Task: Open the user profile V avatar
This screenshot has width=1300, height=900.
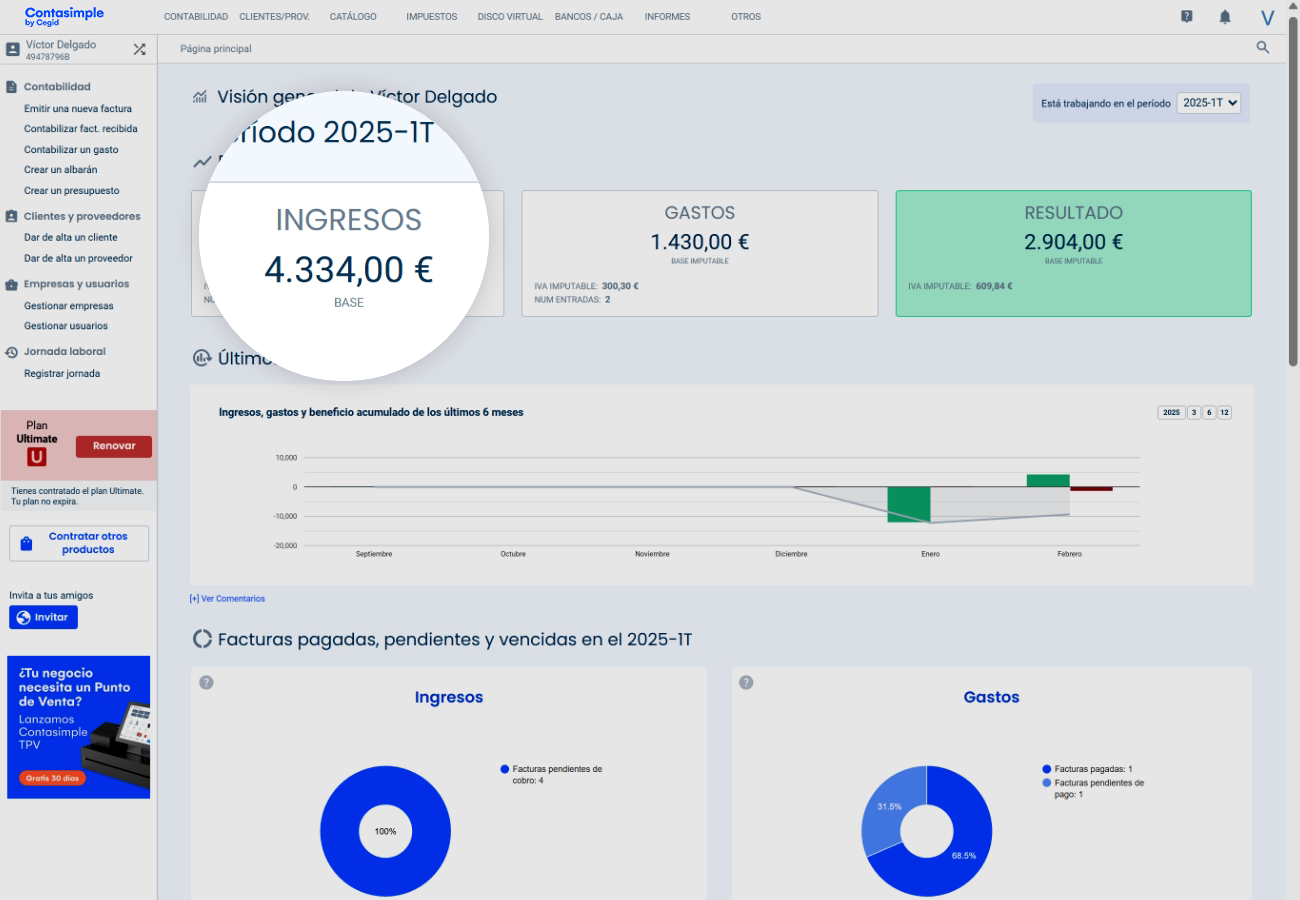Action: 1268,17
